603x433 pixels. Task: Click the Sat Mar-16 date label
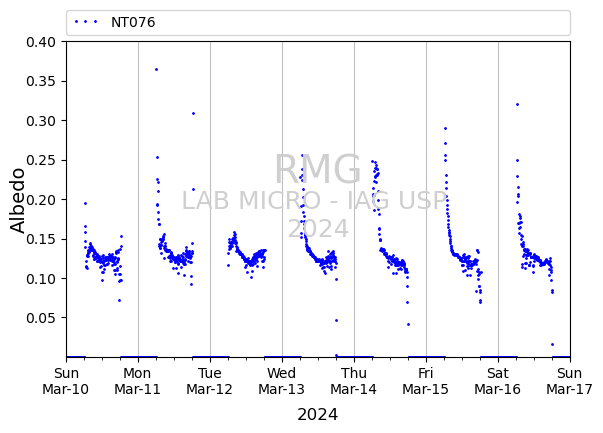[x=498, y=381]
